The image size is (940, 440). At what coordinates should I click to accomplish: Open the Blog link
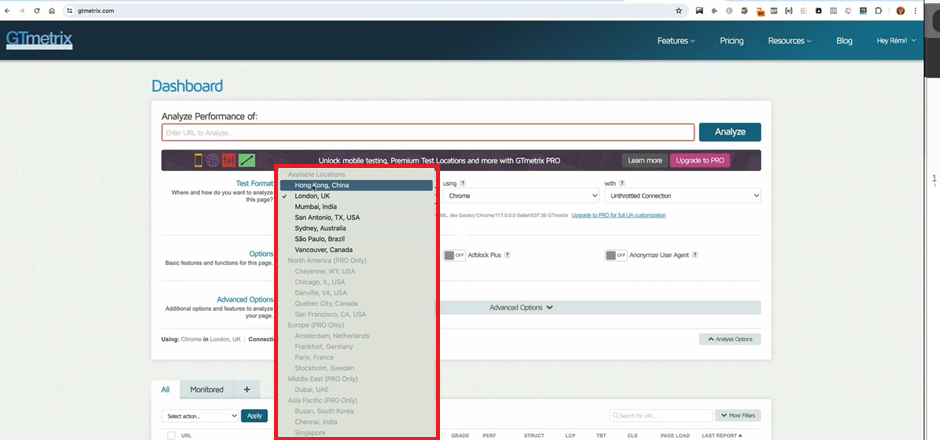click(844, 41)
